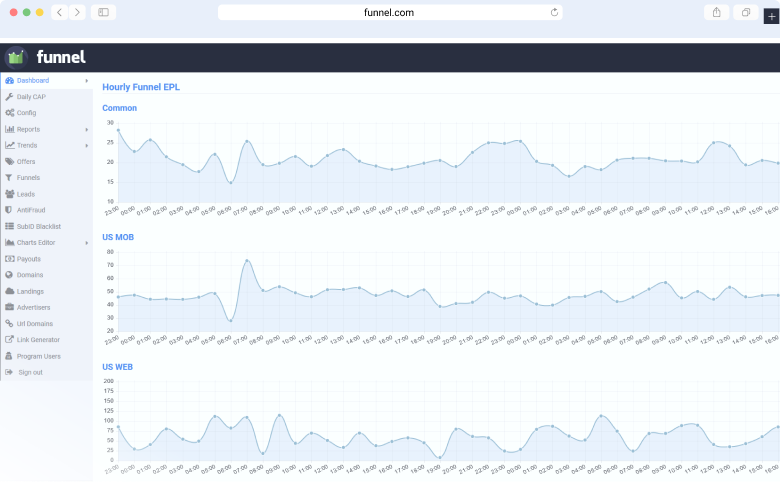Image resolution: width=780 pixels, height=482 pixels.
Task: Click the Sign out link
Action: 30,372
